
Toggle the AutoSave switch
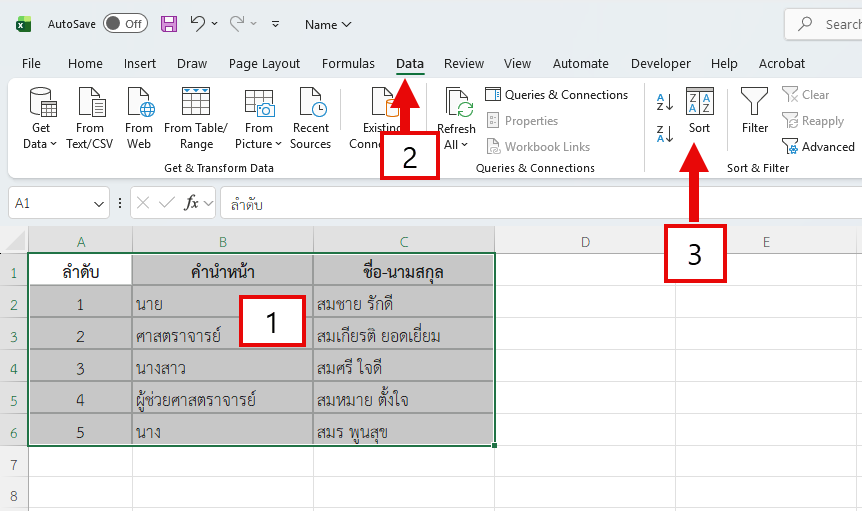[x=125, y=24]
